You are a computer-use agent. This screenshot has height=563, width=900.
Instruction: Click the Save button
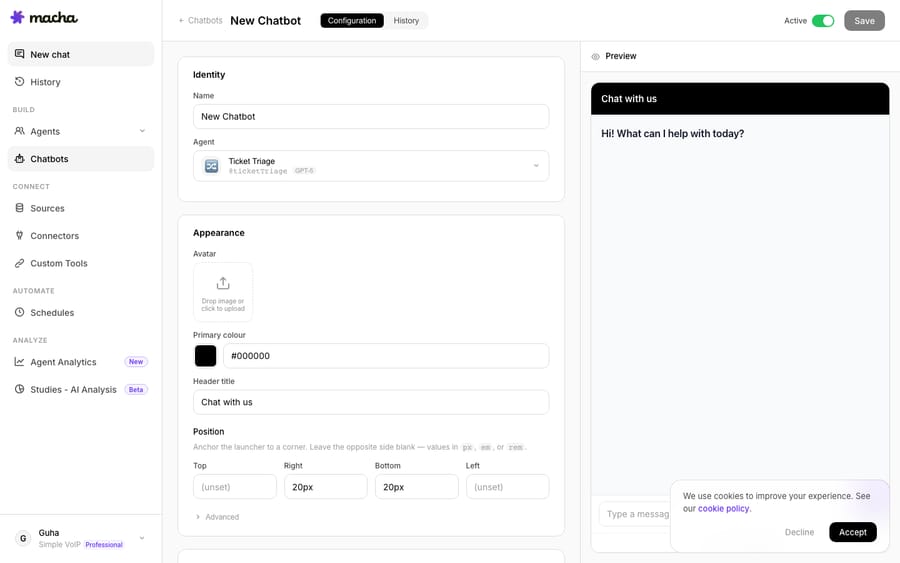click(864, 21)
